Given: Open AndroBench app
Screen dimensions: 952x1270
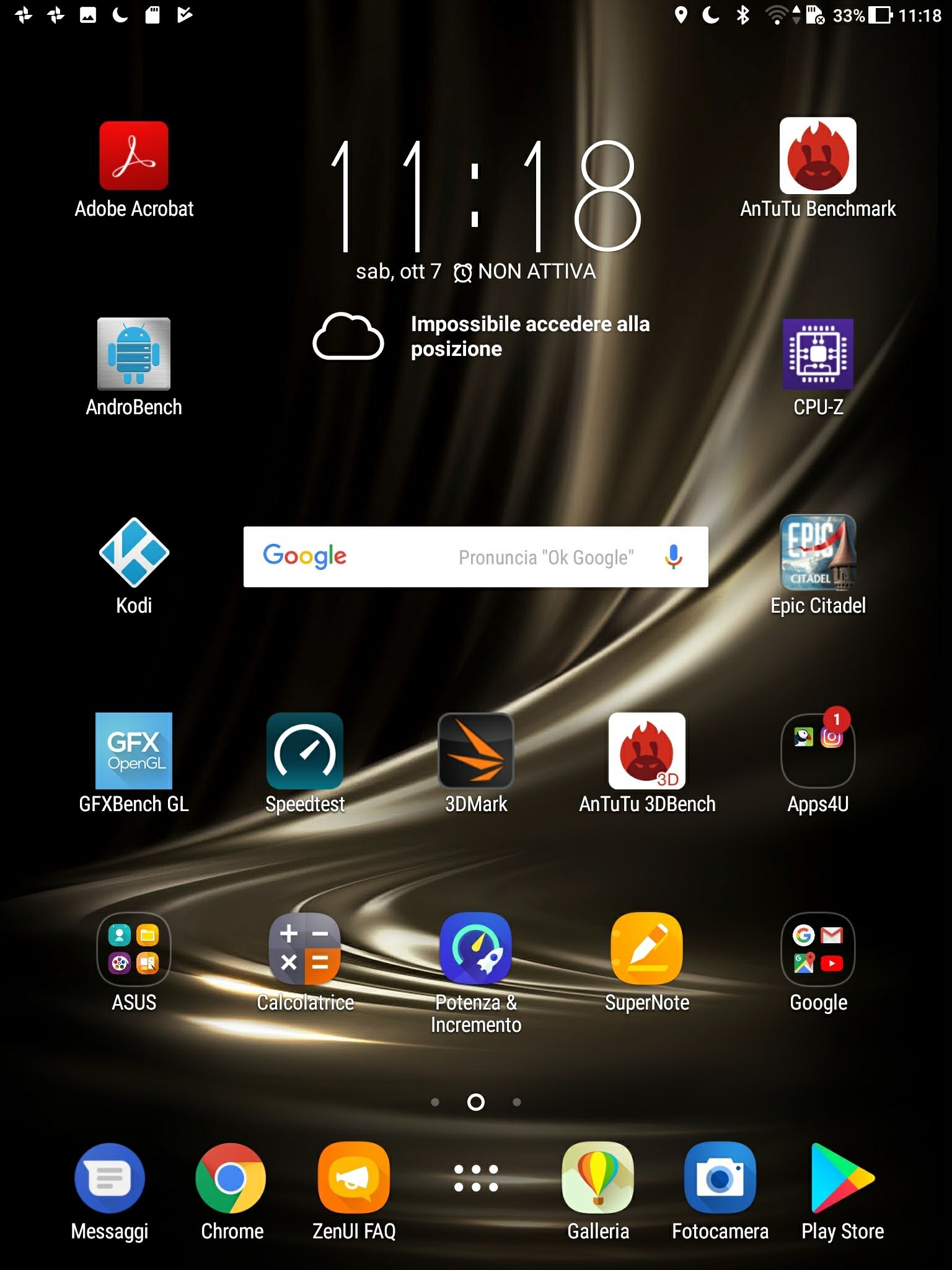Looking at the screenshot, I should (x=134, y=354).
